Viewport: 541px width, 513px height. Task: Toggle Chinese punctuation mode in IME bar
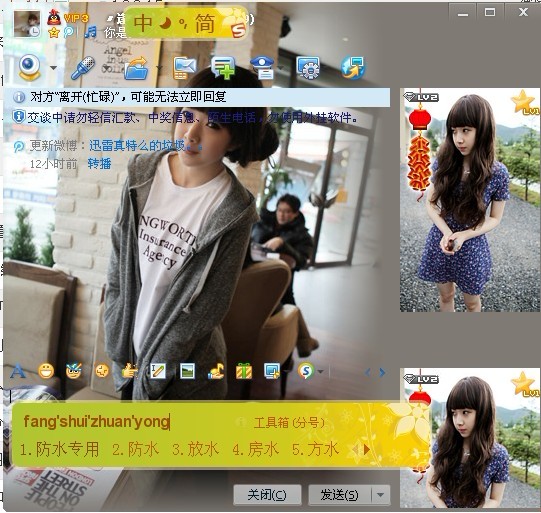(x=183, y=23)
